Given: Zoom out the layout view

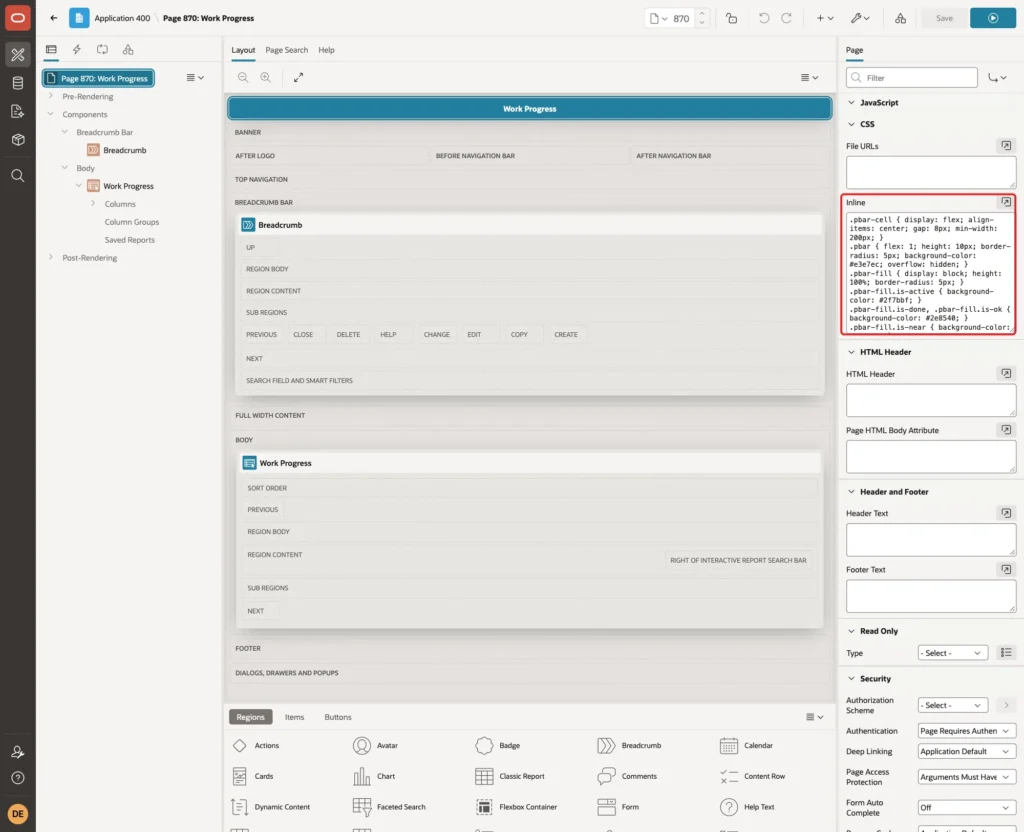Looking at the screenshot, I should (x=243, y=77).
